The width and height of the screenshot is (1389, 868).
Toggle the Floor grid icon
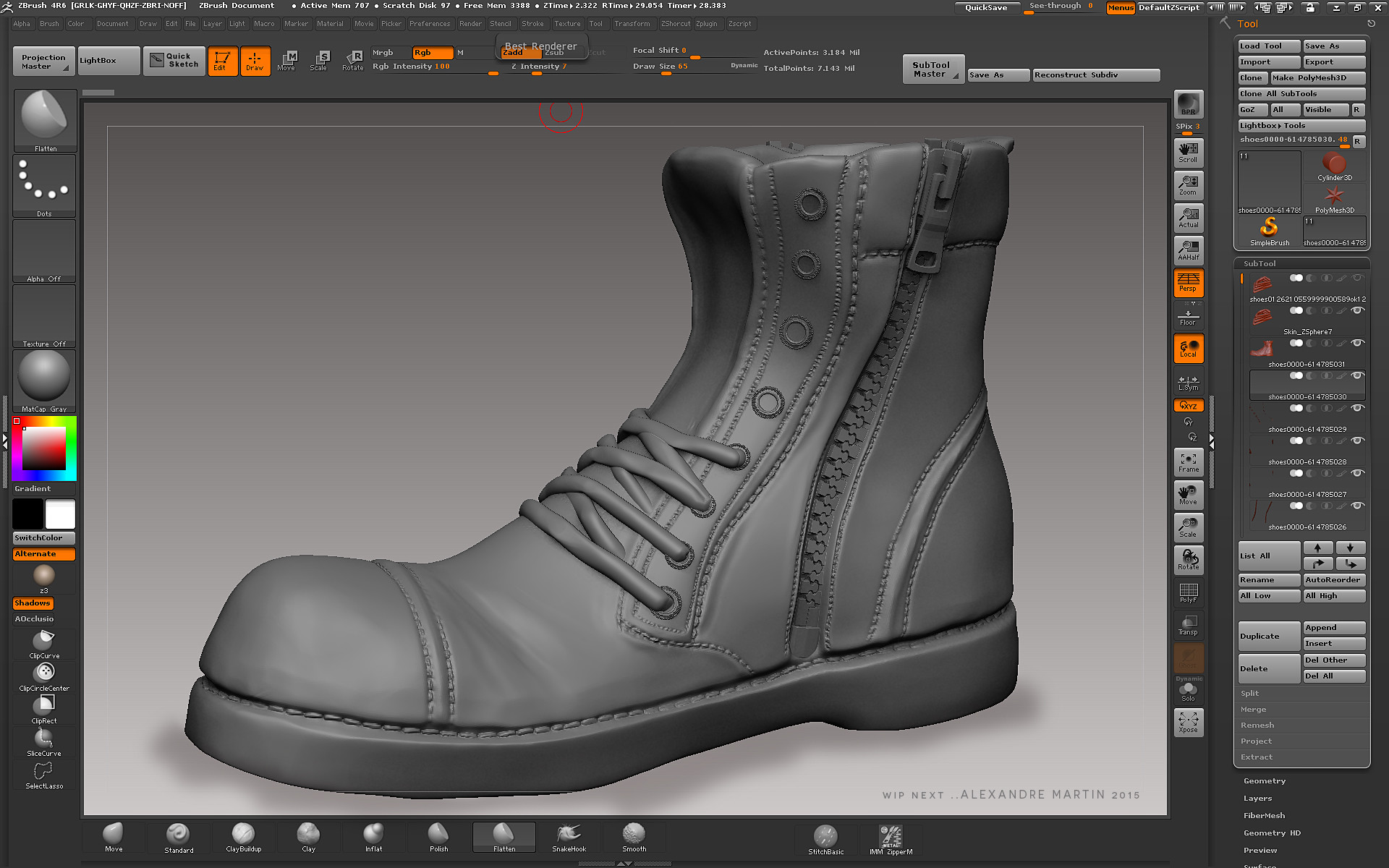[1188, 315]
